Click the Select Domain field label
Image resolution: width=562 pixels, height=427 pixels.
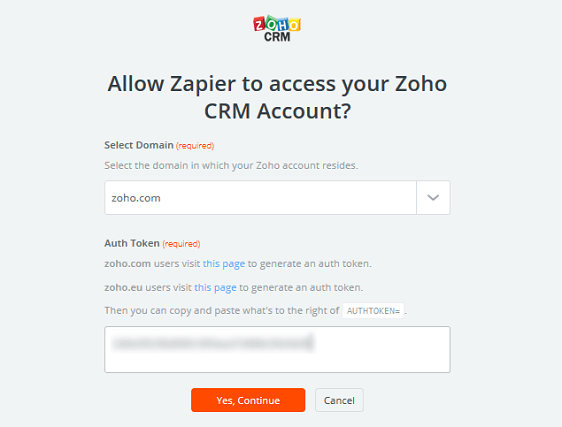pos(139,145)
